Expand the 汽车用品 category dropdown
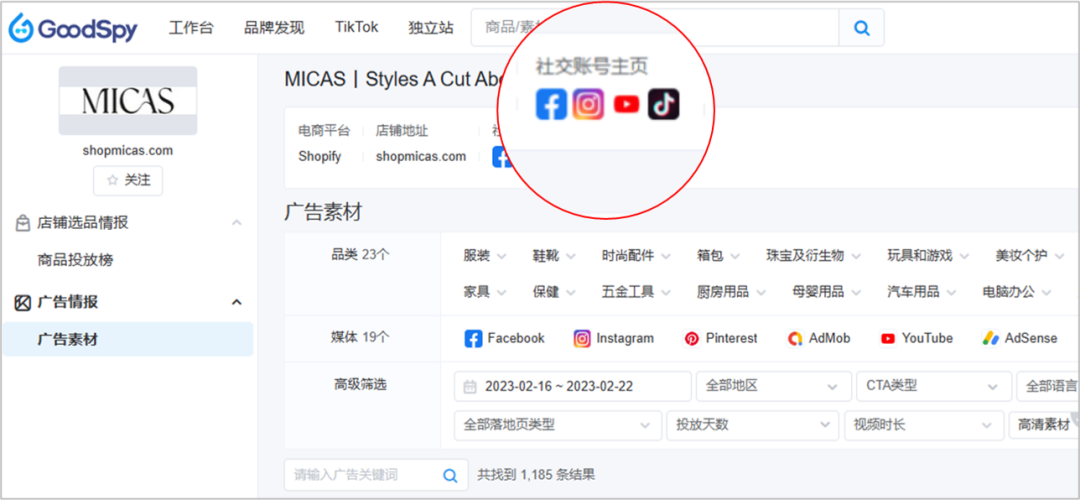Screen dimensions: 1080x500 pyautogui.click(x=922, y=292)
